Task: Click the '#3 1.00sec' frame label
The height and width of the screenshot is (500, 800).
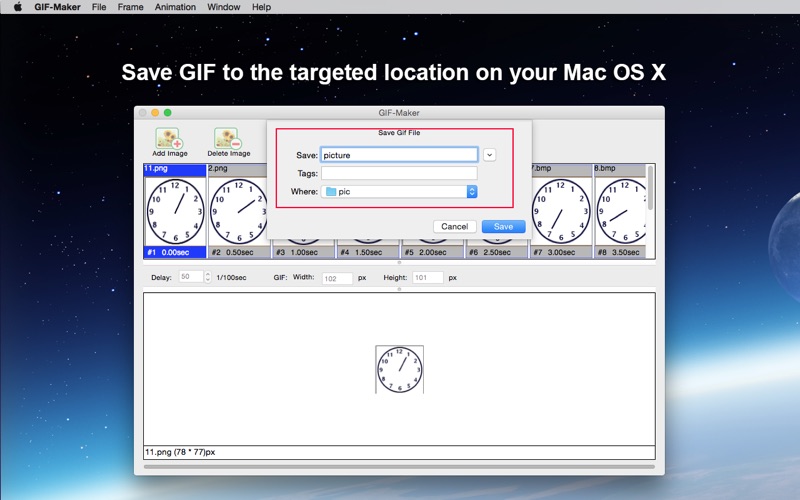Action: pyautogui.click(x=296, y=252)
